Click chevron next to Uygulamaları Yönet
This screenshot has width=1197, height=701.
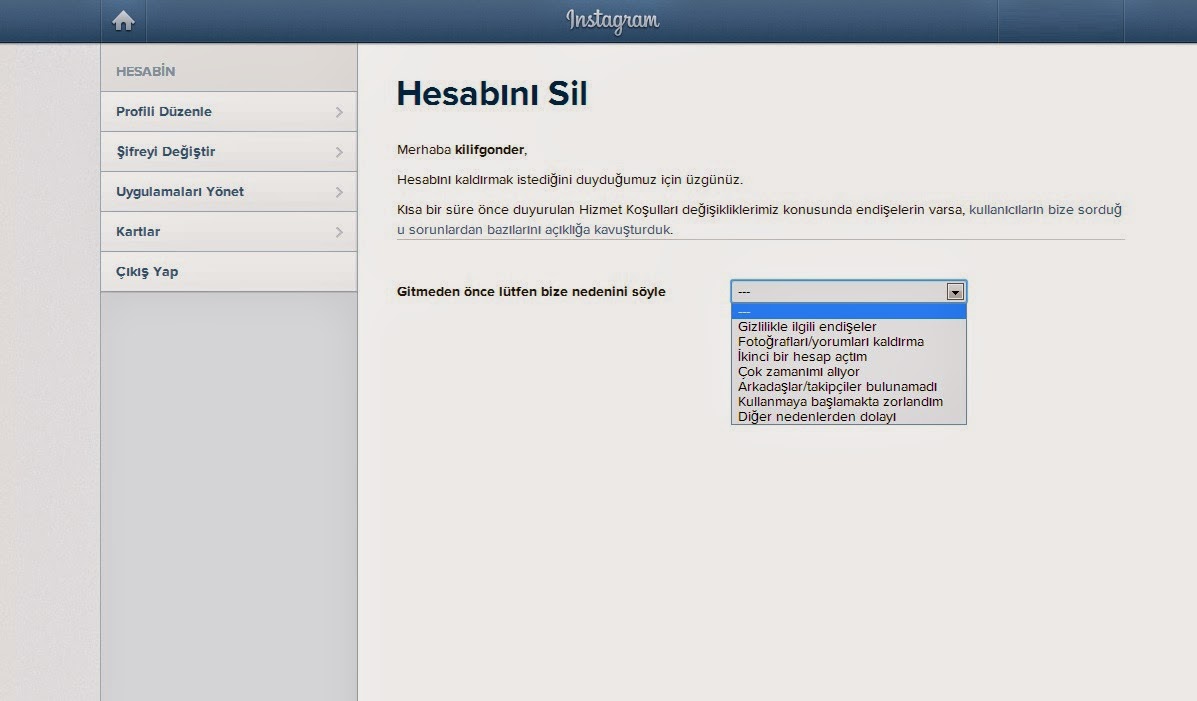(x=339, y=192)
